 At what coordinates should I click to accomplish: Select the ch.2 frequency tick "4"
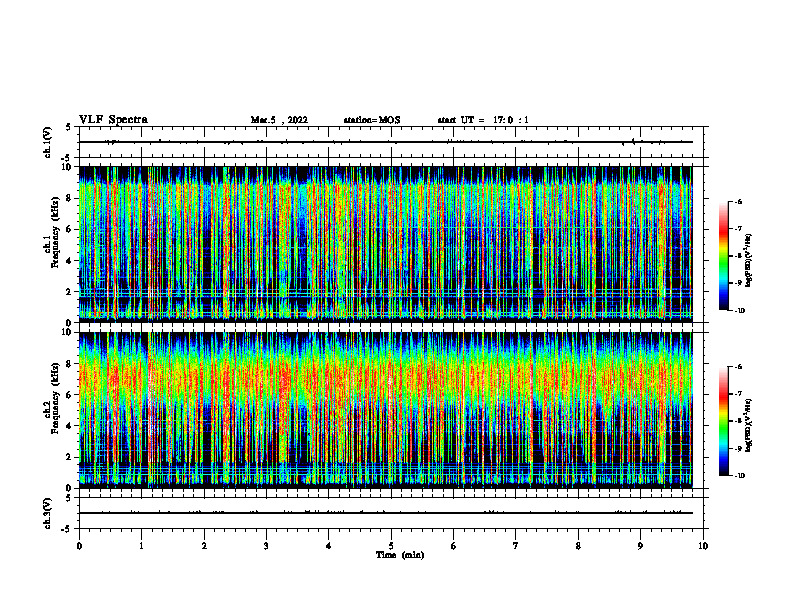70,426
